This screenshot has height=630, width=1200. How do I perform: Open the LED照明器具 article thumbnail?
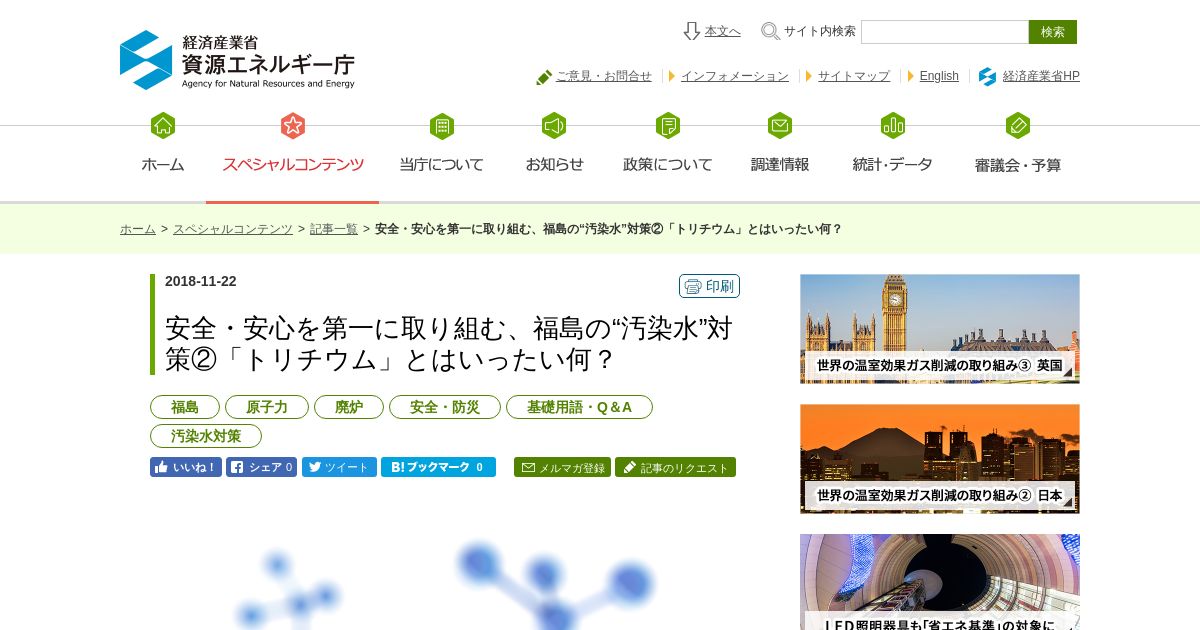[940, 582]
